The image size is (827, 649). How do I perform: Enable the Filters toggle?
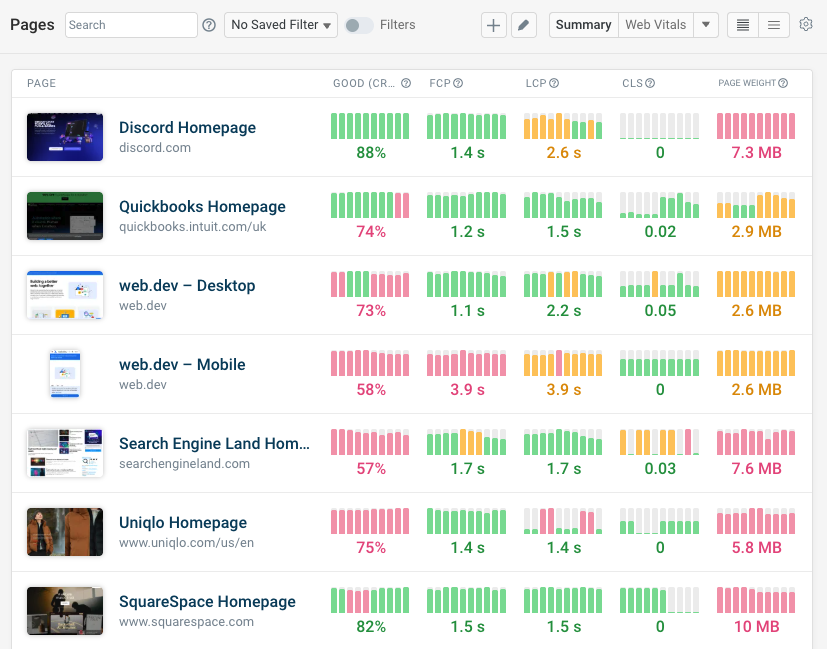[359, 25]
